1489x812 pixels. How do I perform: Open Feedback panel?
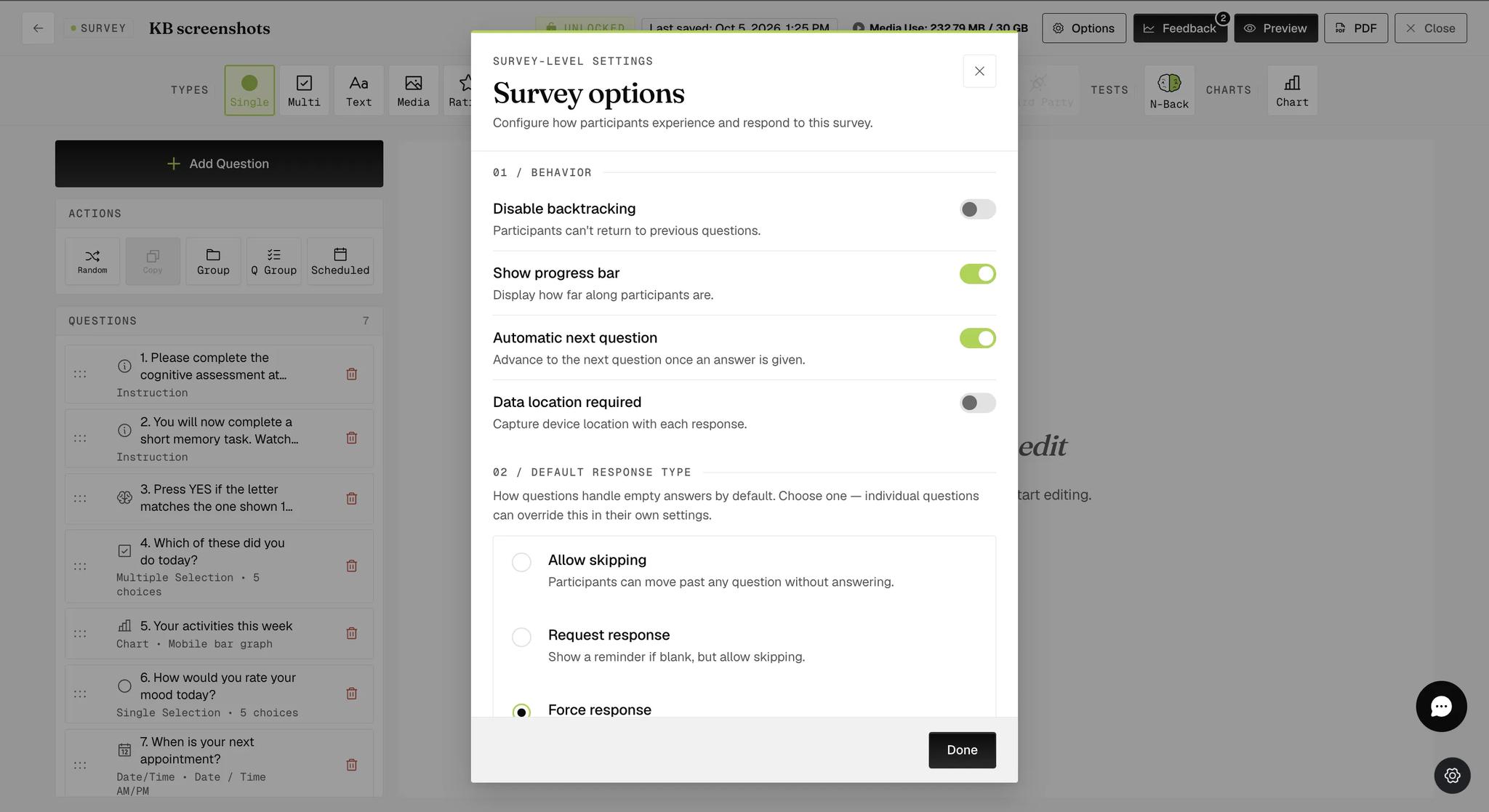[1180, 28]
